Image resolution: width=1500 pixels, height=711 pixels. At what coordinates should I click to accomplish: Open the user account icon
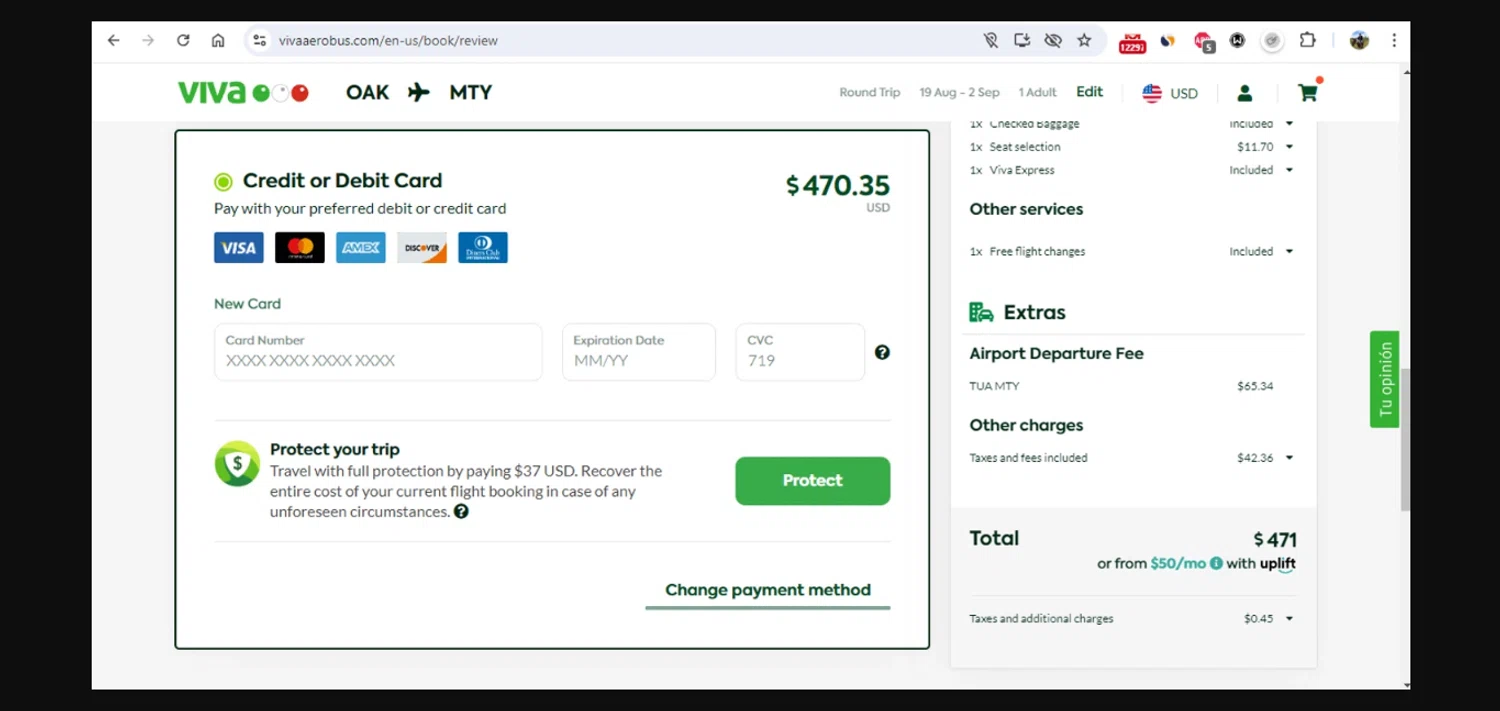coord(1245,93)
